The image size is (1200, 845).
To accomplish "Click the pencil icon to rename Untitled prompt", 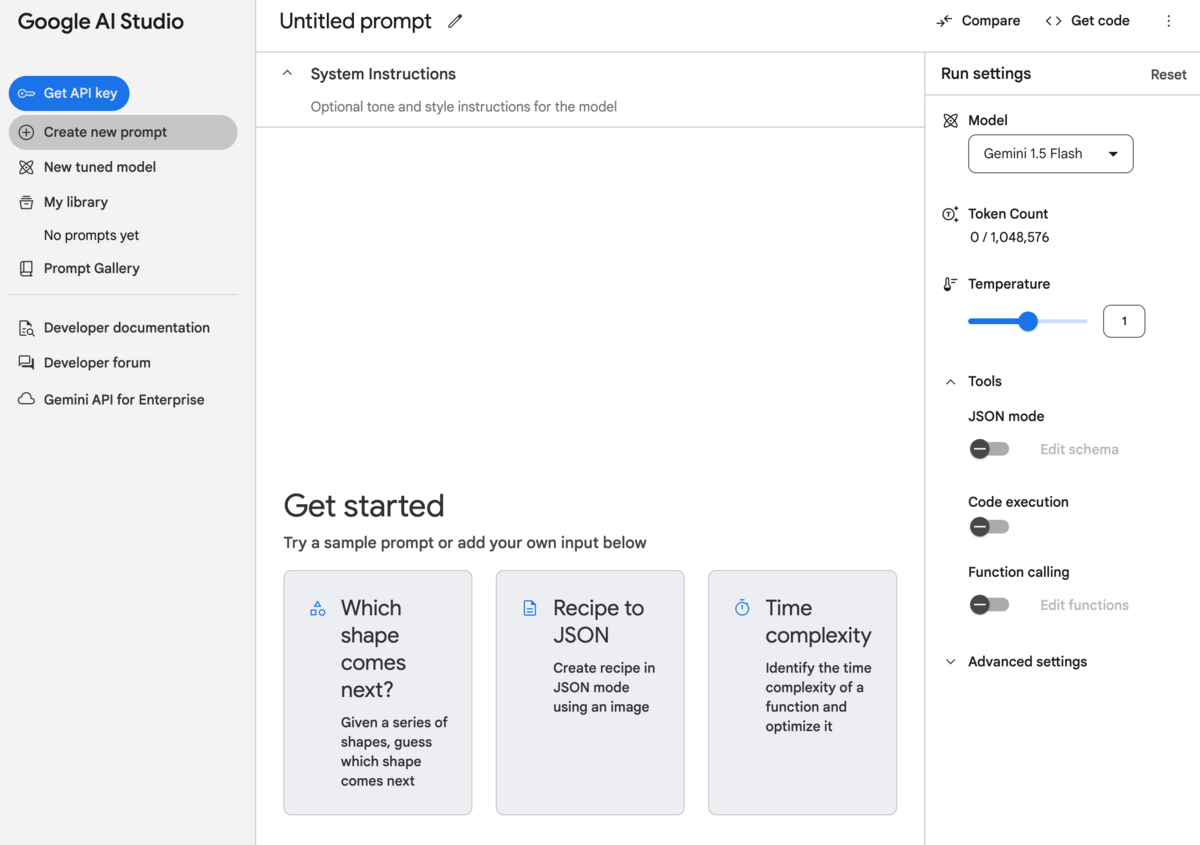I will click(455, 21).
